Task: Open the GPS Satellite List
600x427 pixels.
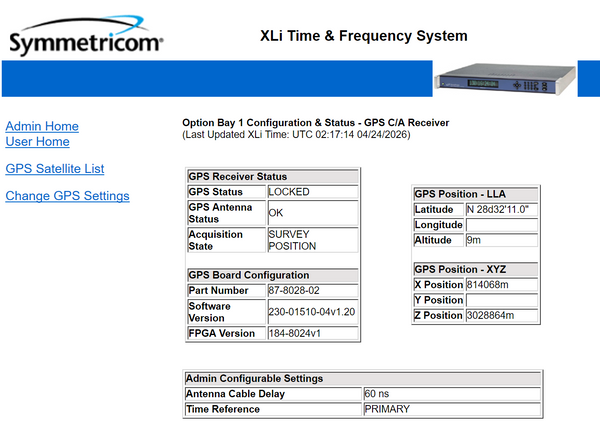Action: (55, 169)
